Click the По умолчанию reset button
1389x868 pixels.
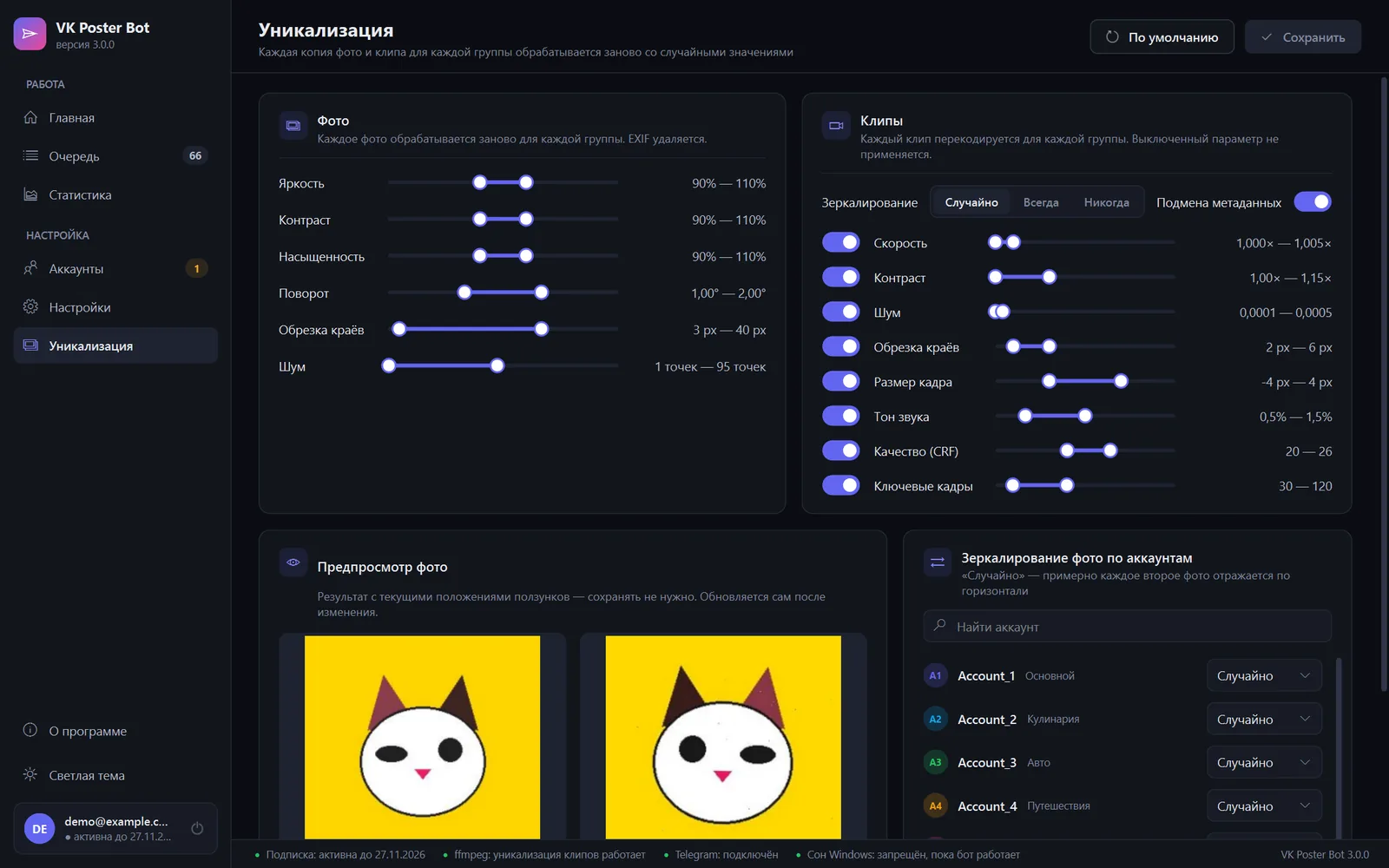1162,36
